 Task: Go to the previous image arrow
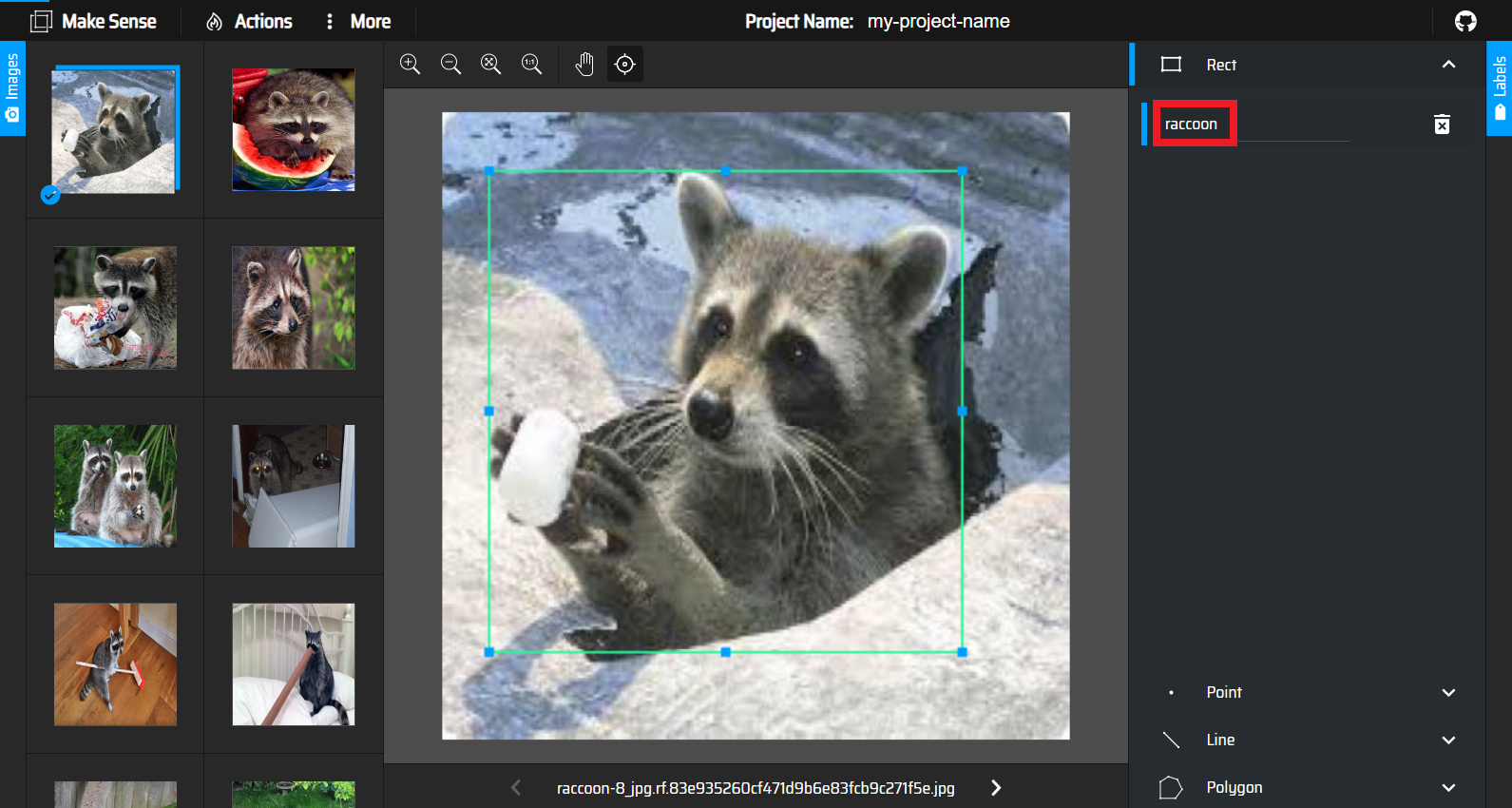516,787
